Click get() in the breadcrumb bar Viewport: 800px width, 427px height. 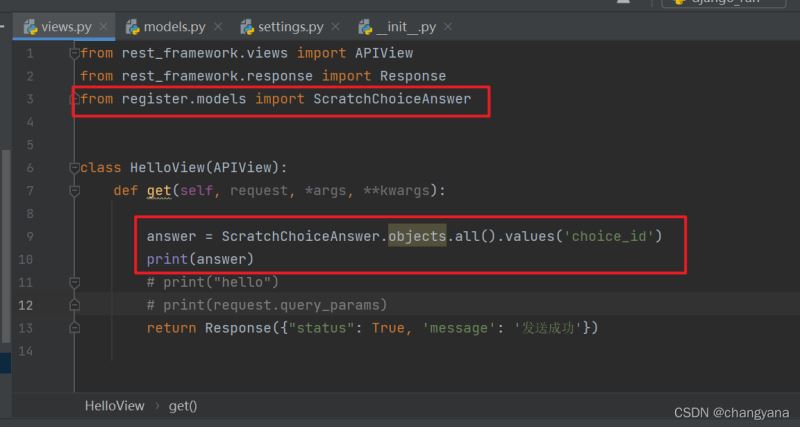[183, 406]
